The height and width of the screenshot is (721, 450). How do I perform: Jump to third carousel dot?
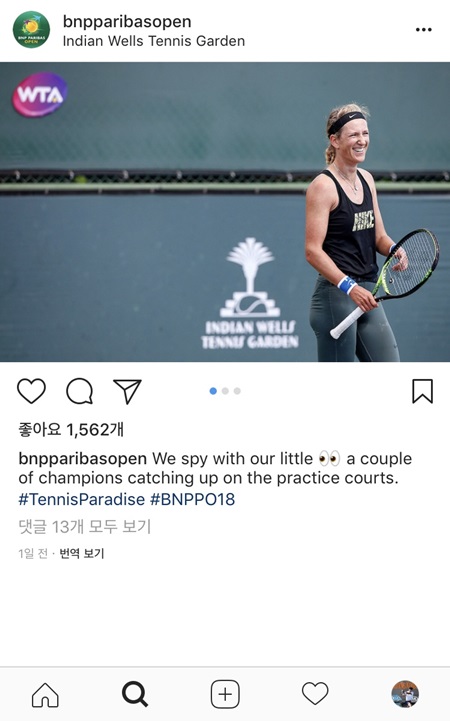click(x=237, y=391)
